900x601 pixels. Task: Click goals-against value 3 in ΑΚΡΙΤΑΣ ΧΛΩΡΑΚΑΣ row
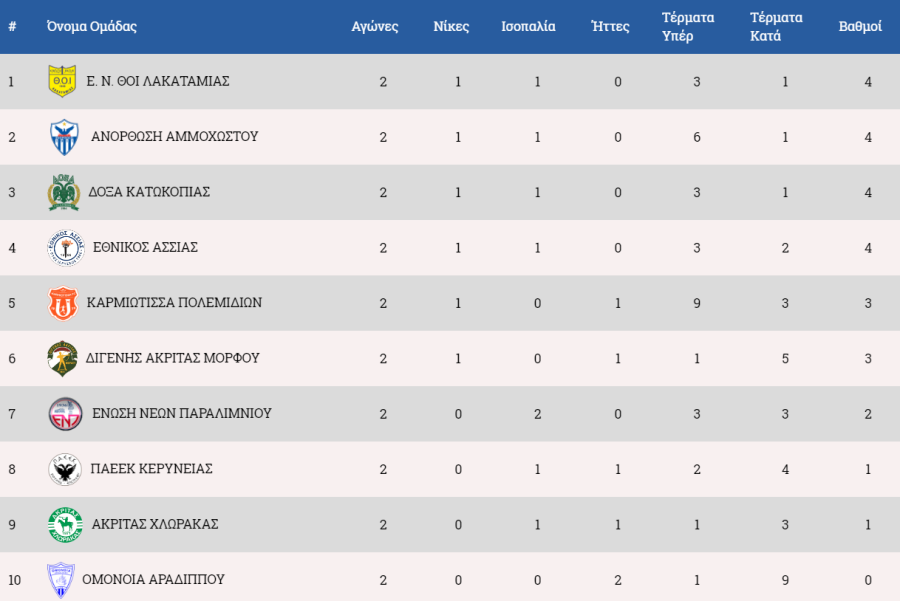coord(785,525)
